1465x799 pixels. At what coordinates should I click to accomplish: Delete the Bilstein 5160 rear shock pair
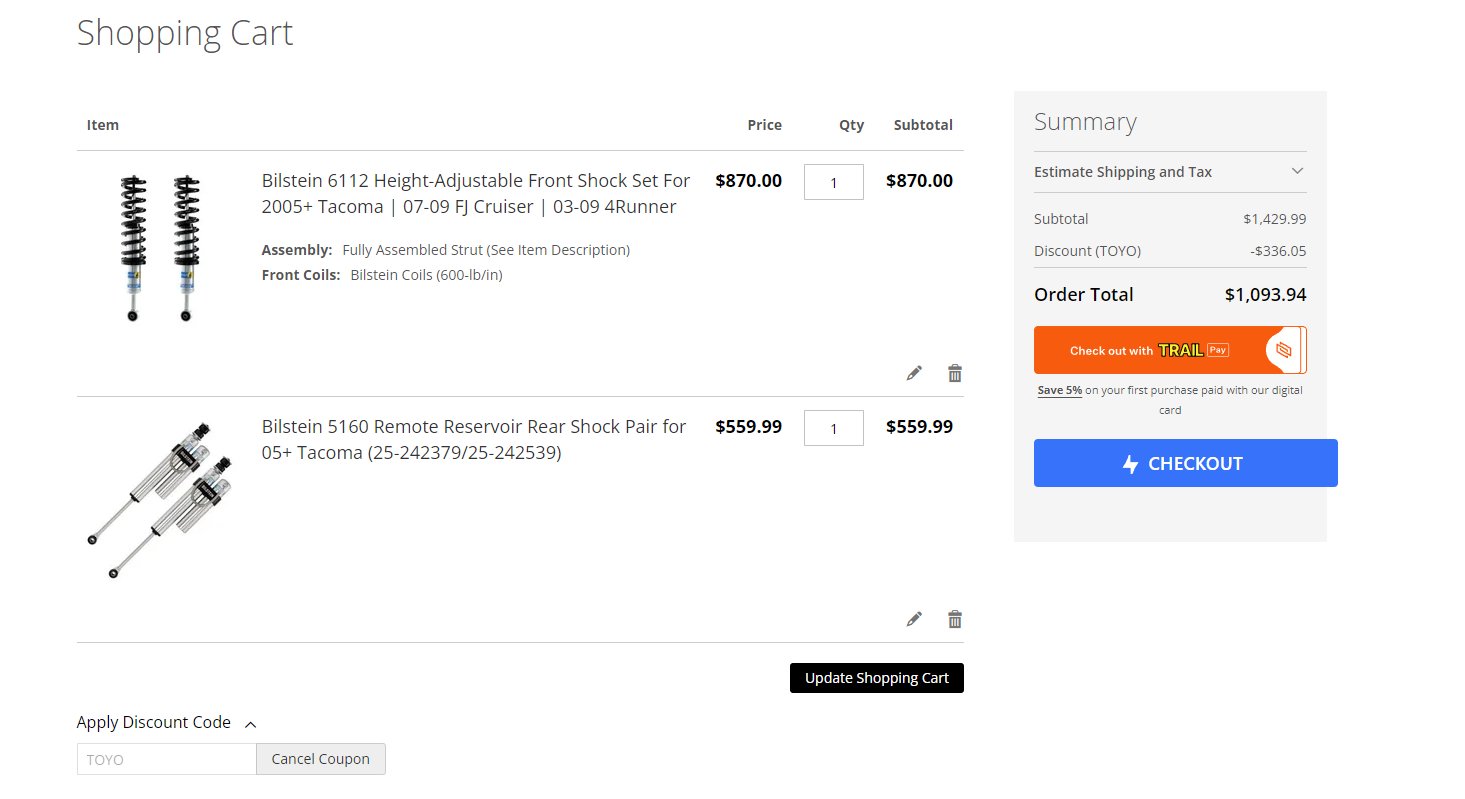pos(955,619)
